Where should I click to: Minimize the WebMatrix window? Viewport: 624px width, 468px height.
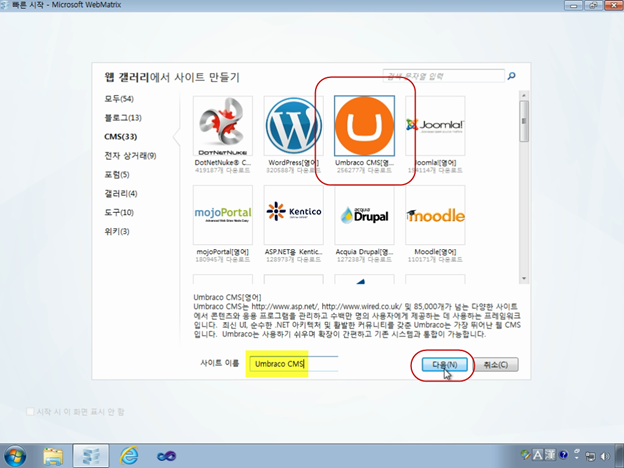[574, 5]
